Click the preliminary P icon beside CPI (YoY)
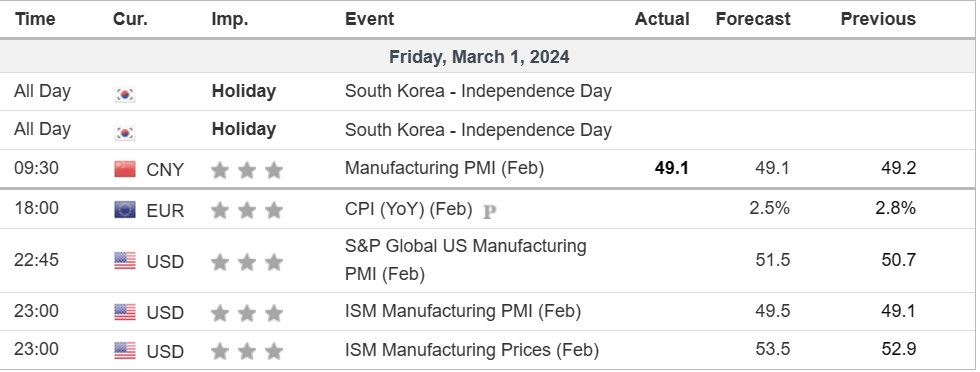The height and width of the screenshot is (372, 980). tap(490, 212)
